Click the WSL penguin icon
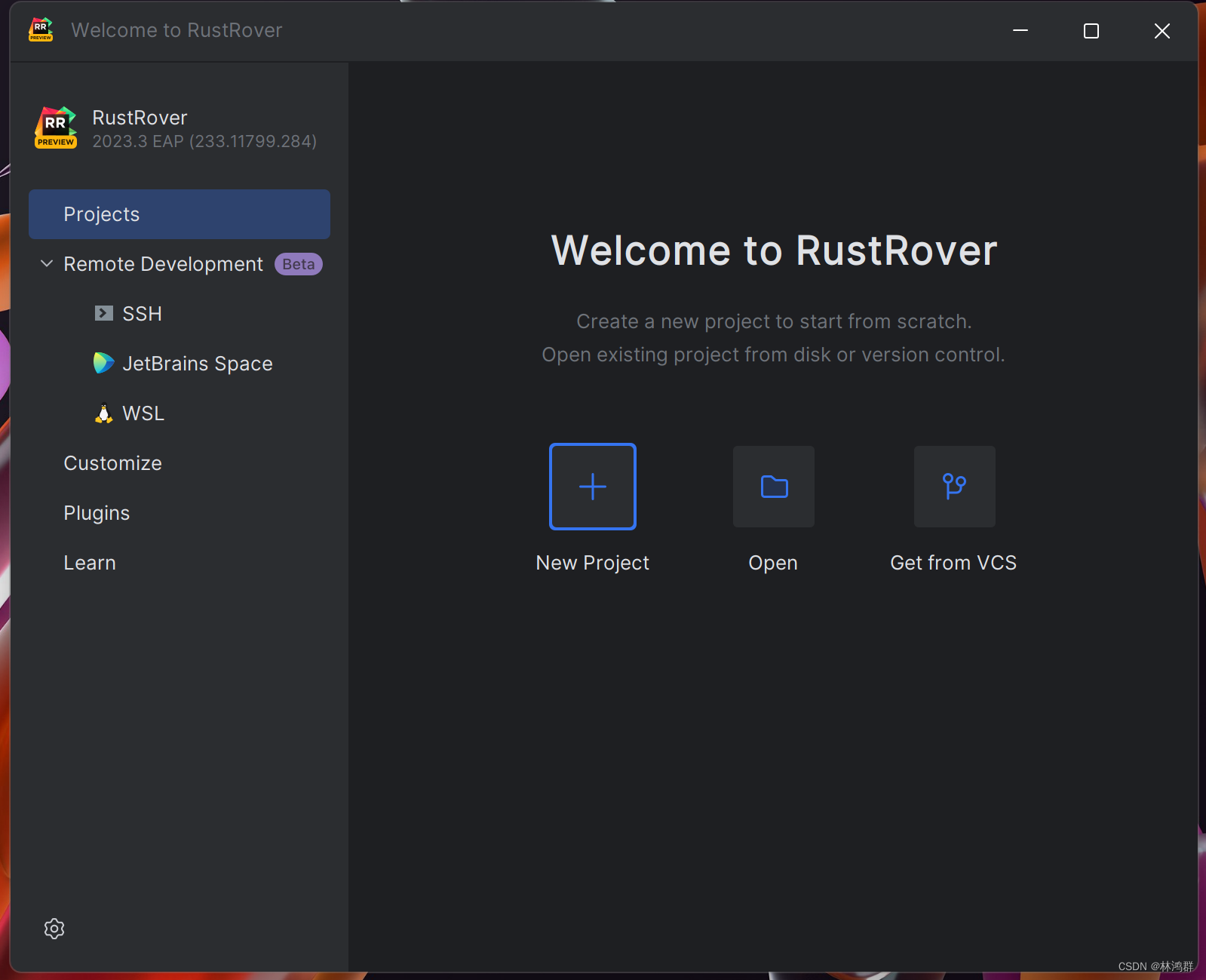The image size is (1206, 980). point(104,413)
